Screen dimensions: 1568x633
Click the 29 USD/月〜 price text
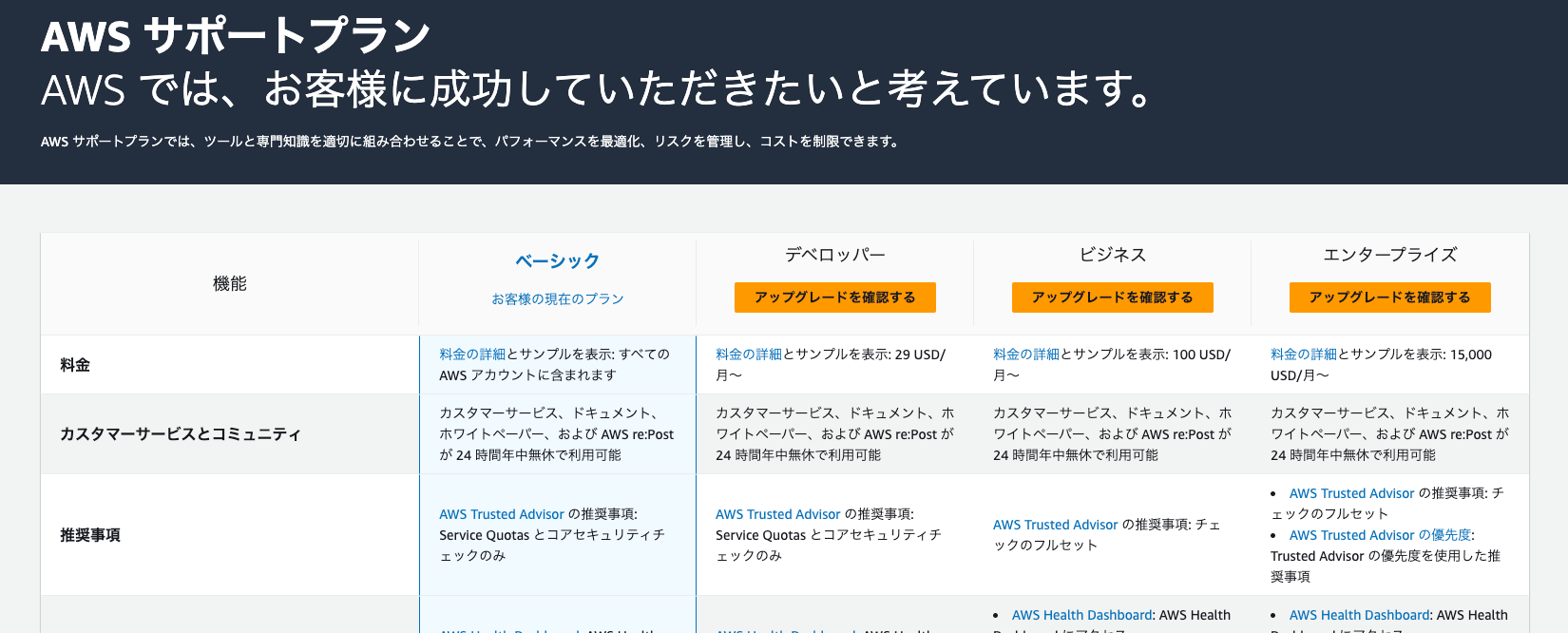831,365
